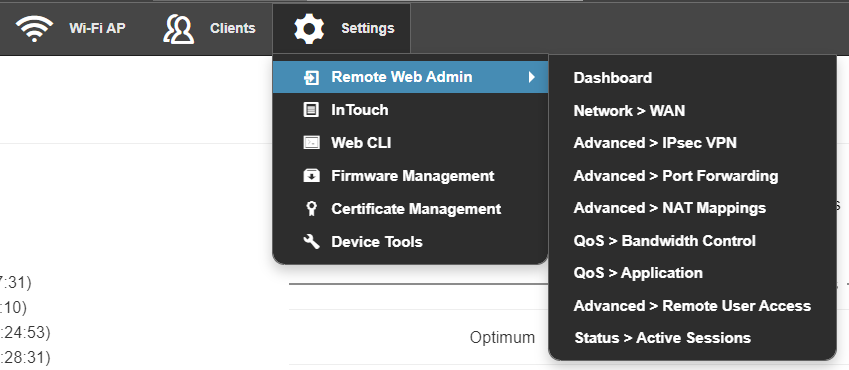Viewport: 849px width, 370px height.
Task: Click the Settings gear icon
Action: click(x=309, y=29)
